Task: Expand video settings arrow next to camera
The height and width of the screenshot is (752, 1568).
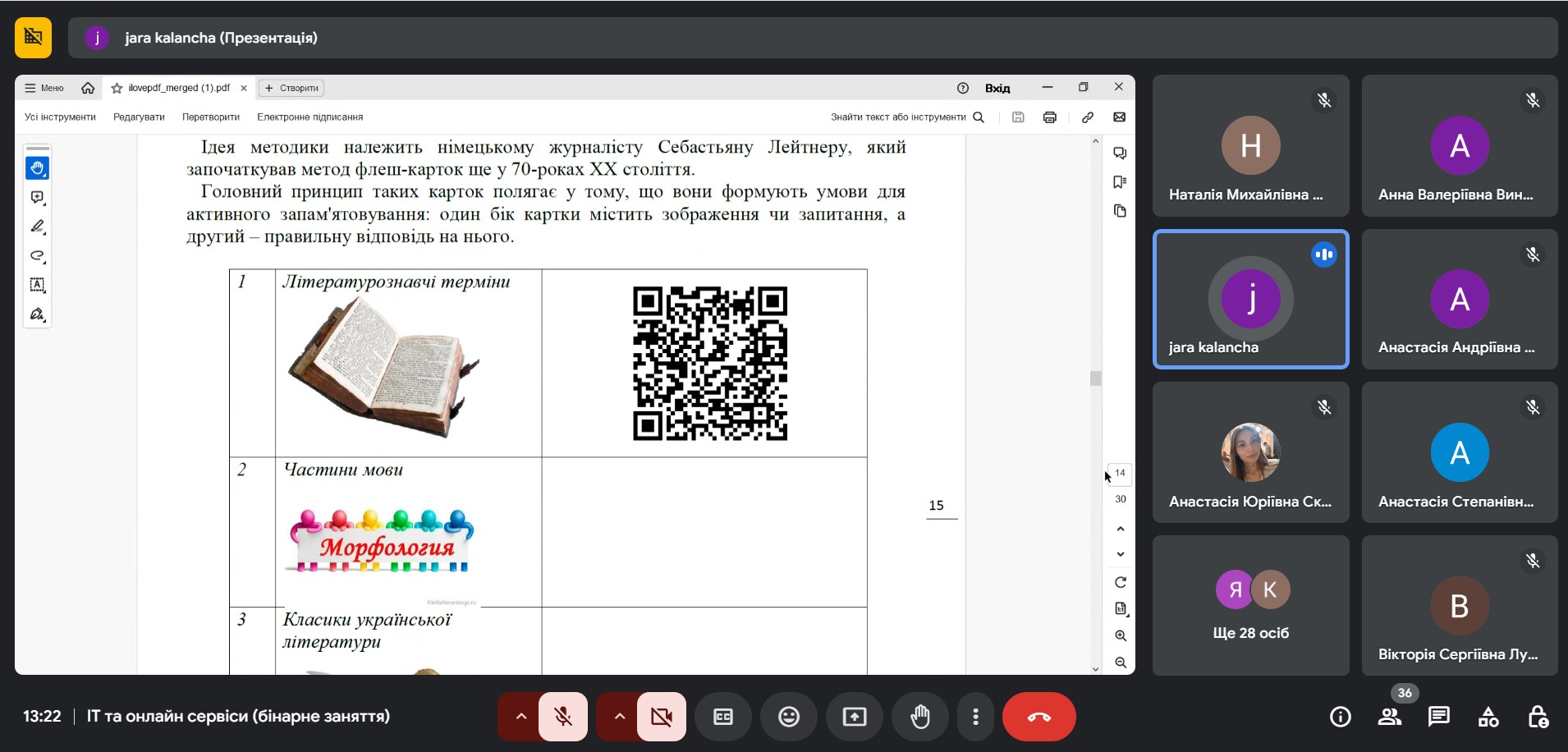Action: coord(619,717)
